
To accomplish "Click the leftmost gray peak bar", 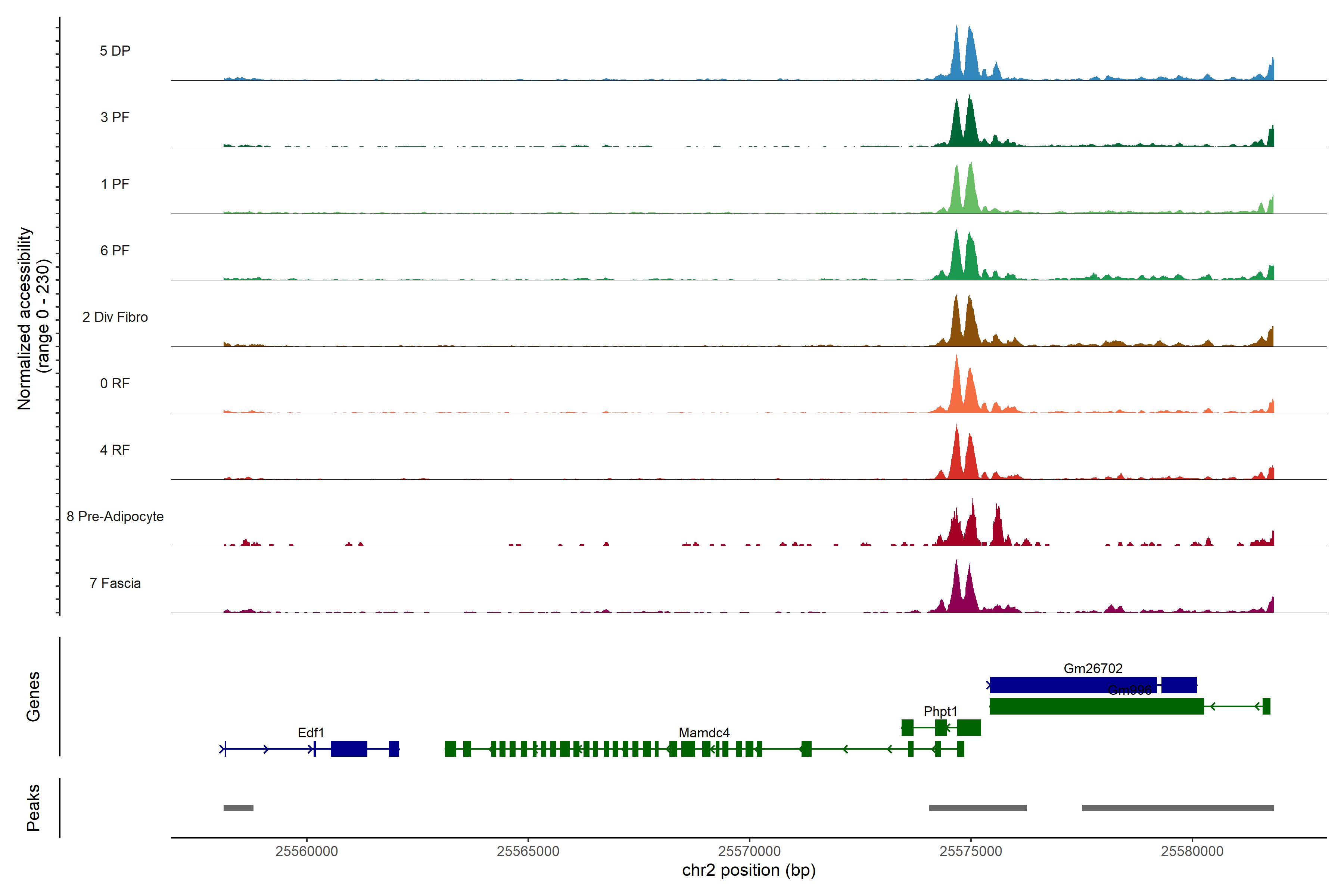I will (238, 808).
